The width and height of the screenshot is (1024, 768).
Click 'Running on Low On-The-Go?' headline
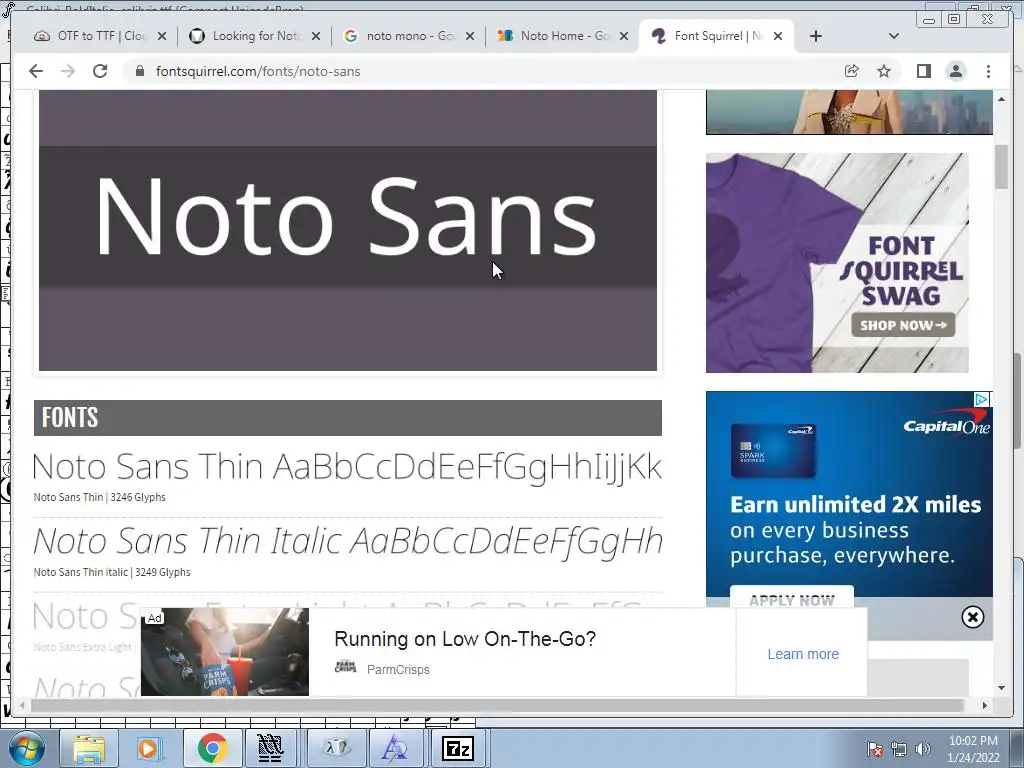pyautogui.click(x=465, y=639)
